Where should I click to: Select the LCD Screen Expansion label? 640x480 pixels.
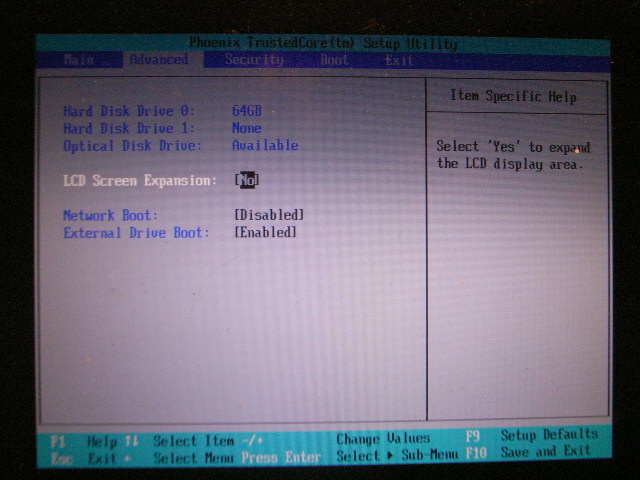pyautogui.click(x=140, y=180)
